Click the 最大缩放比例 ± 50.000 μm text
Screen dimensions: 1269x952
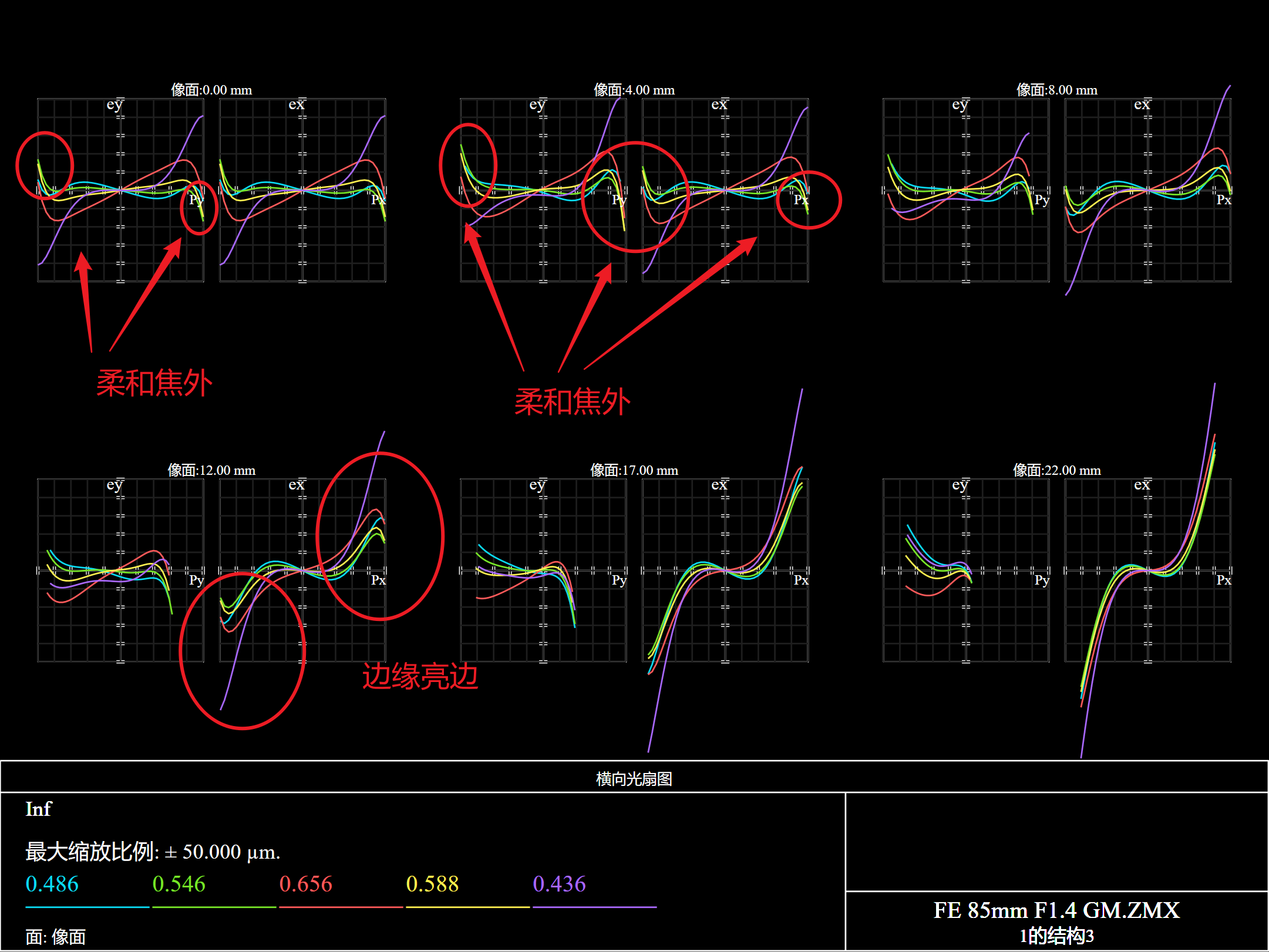153,852
